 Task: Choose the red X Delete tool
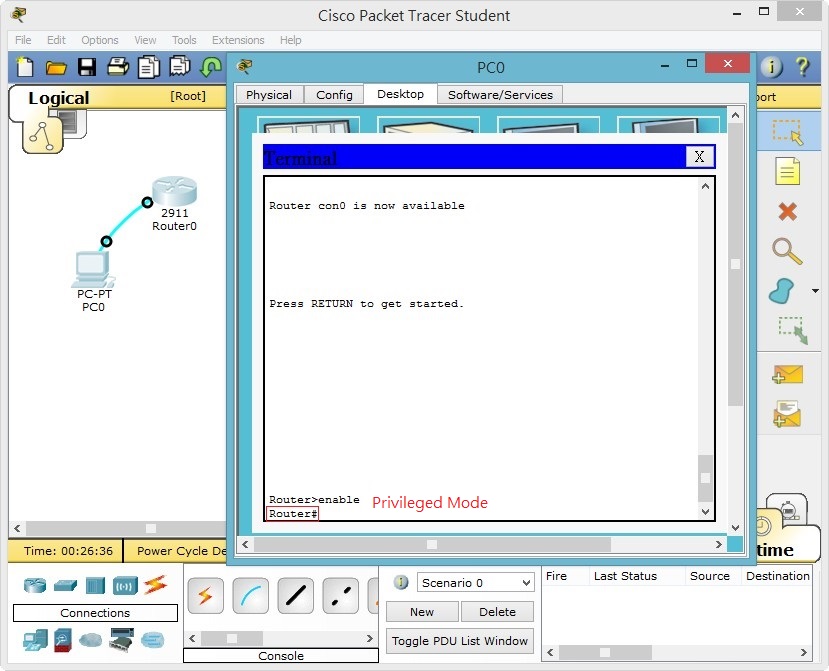point(787,212)
